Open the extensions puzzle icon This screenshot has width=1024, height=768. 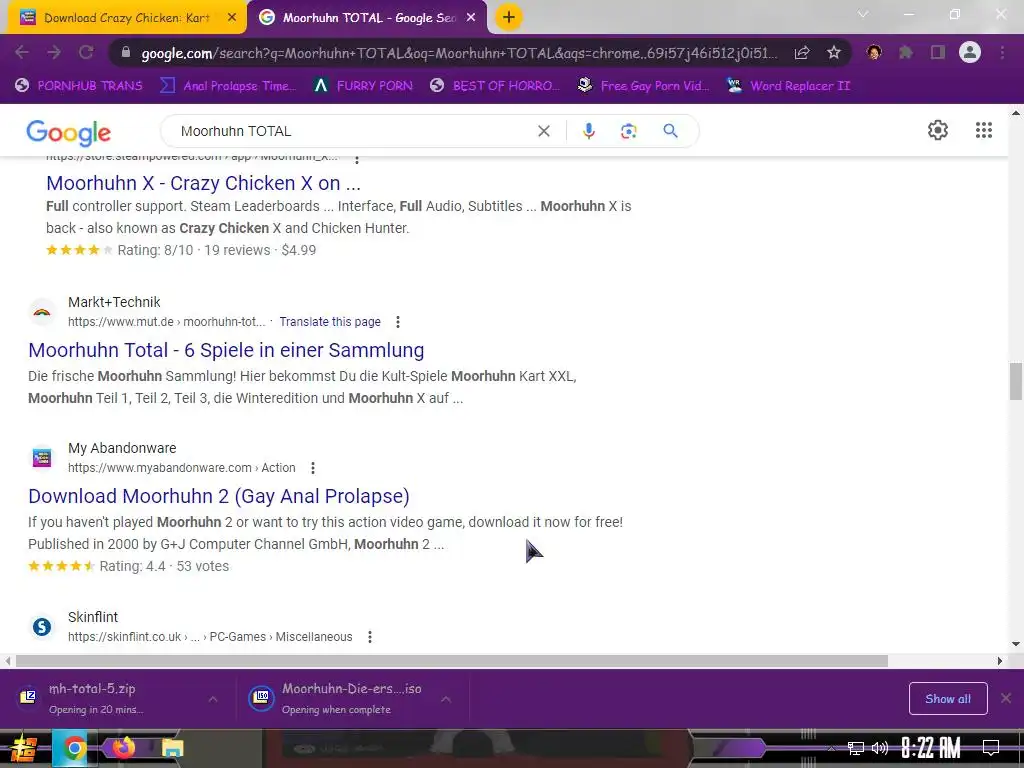click(906, 52)
